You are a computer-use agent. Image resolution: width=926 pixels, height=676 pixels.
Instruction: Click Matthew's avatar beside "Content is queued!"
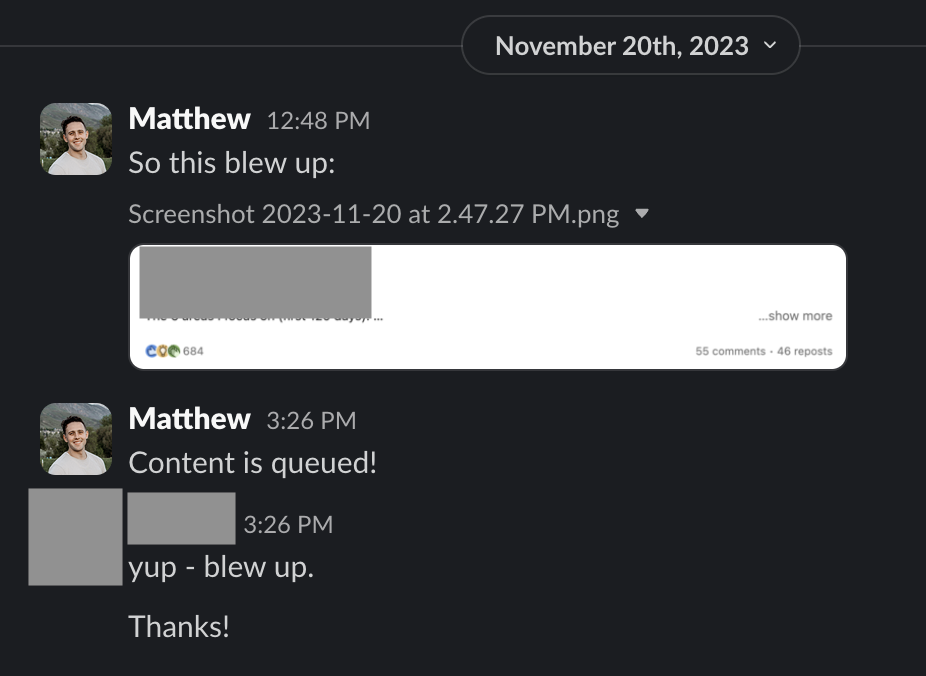pos(75,439)
